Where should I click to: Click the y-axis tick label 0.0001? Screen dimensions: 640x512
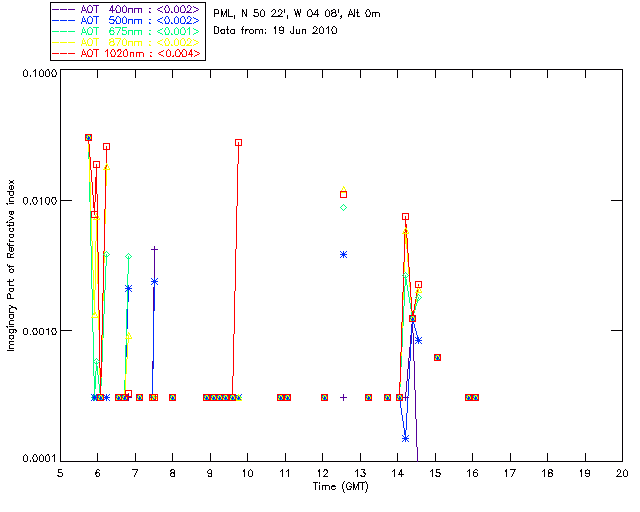[40, 459]
